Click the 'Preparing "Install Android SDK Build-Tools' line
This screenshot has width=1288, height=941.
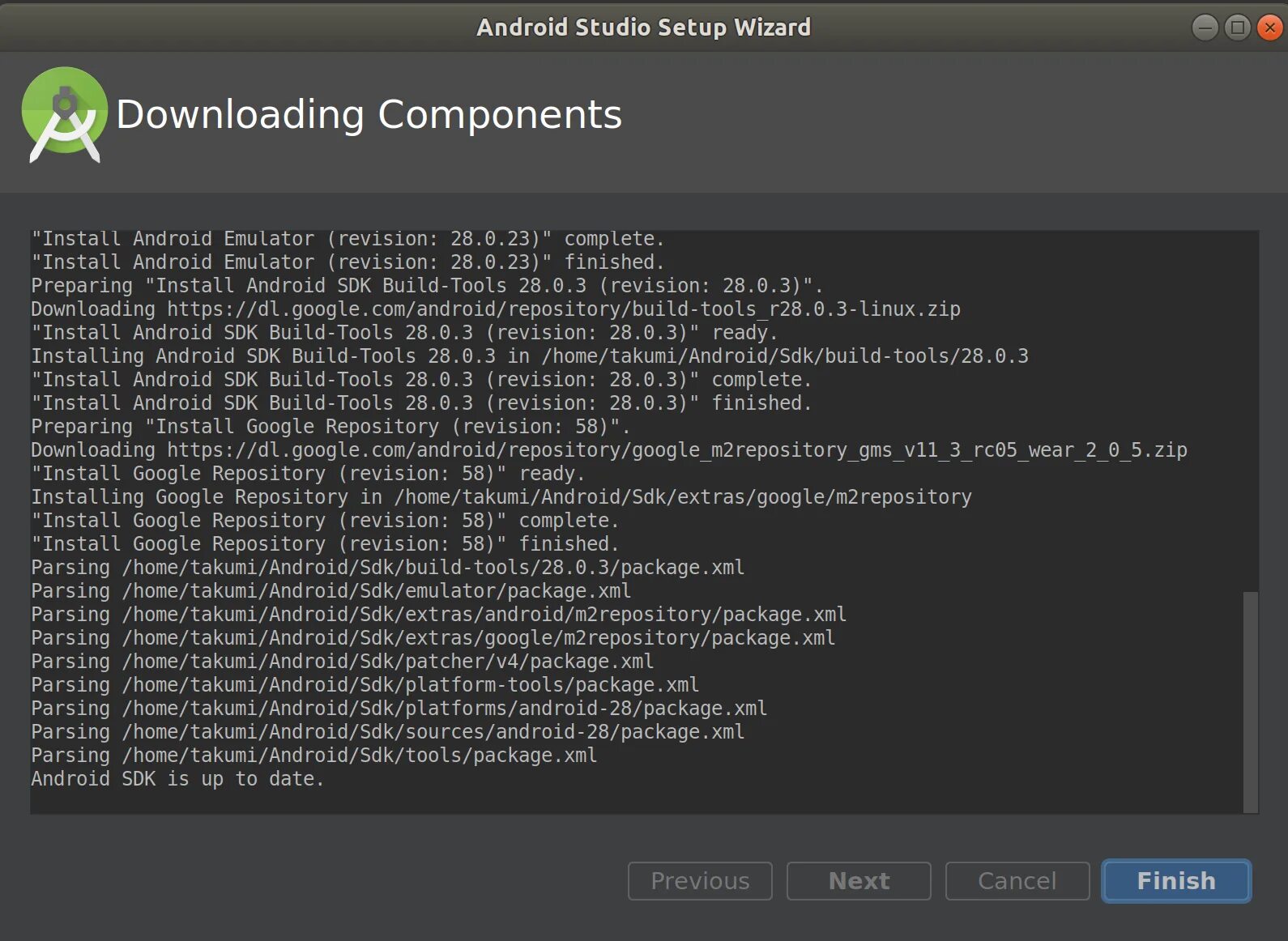coord(428,286)
